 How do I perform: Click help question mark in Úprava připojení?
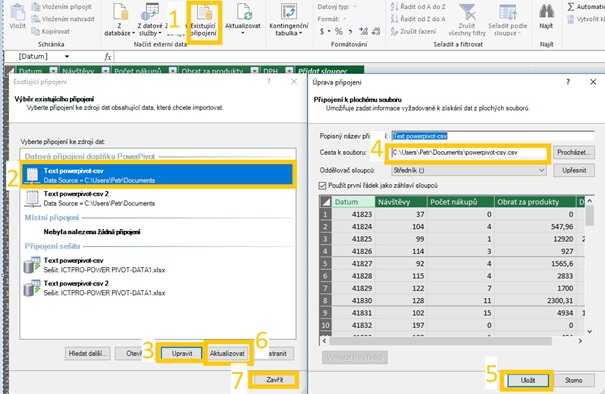[x=568, y=82]
